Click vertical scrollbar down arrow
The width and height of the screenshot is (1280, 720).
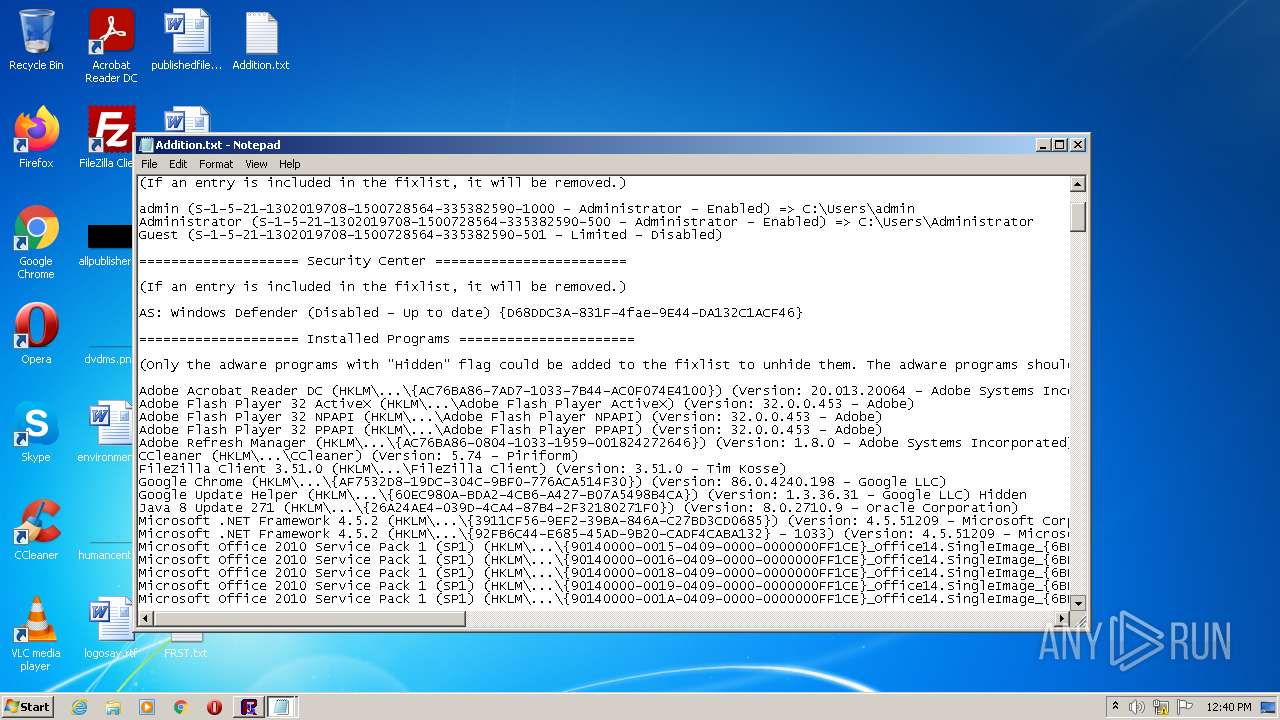click(x=1078, y=603)
